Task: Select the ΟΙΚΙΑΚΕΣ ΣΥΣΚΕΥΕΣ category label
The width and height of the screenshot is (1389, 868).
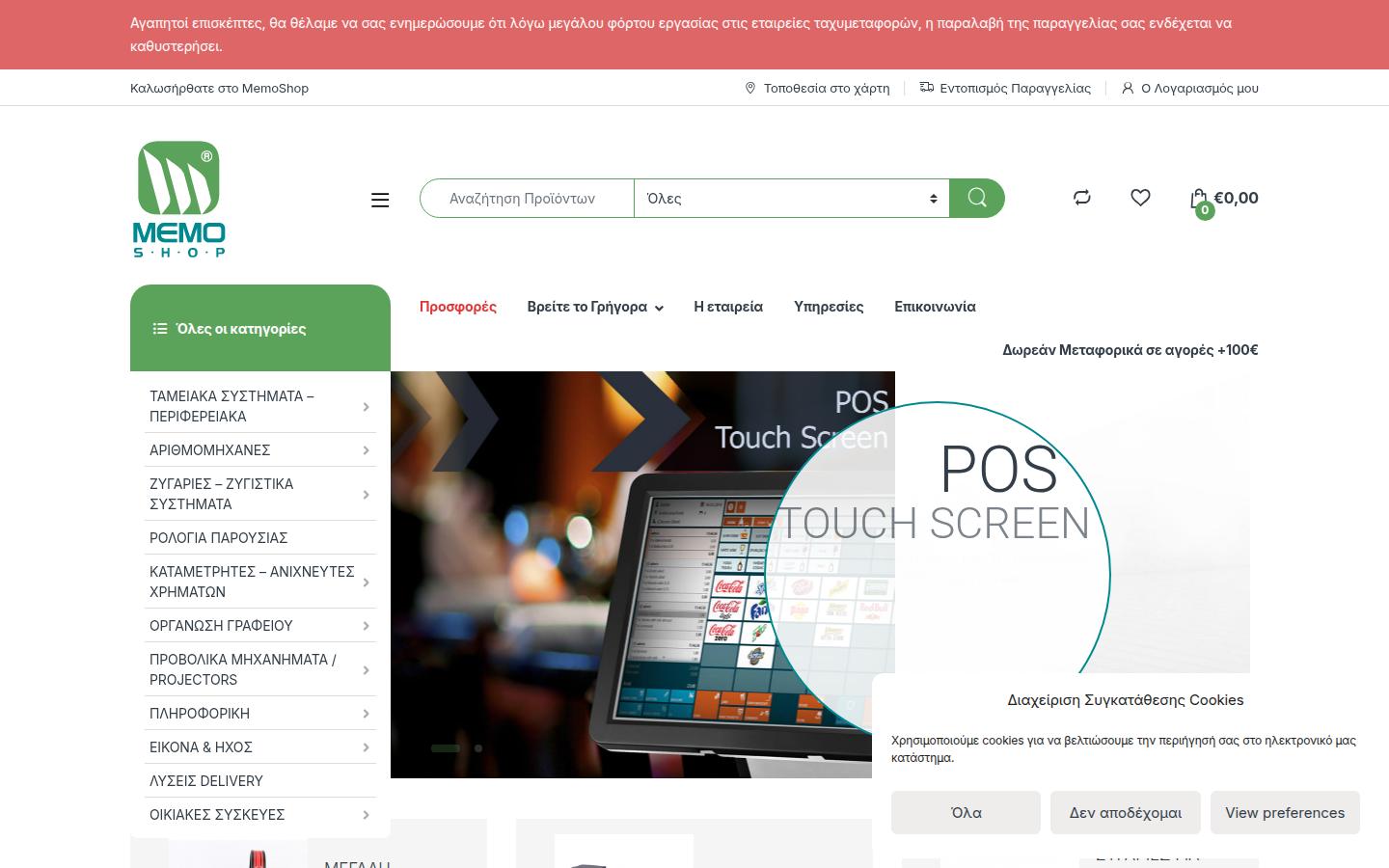Action: [x=217, y=815]
